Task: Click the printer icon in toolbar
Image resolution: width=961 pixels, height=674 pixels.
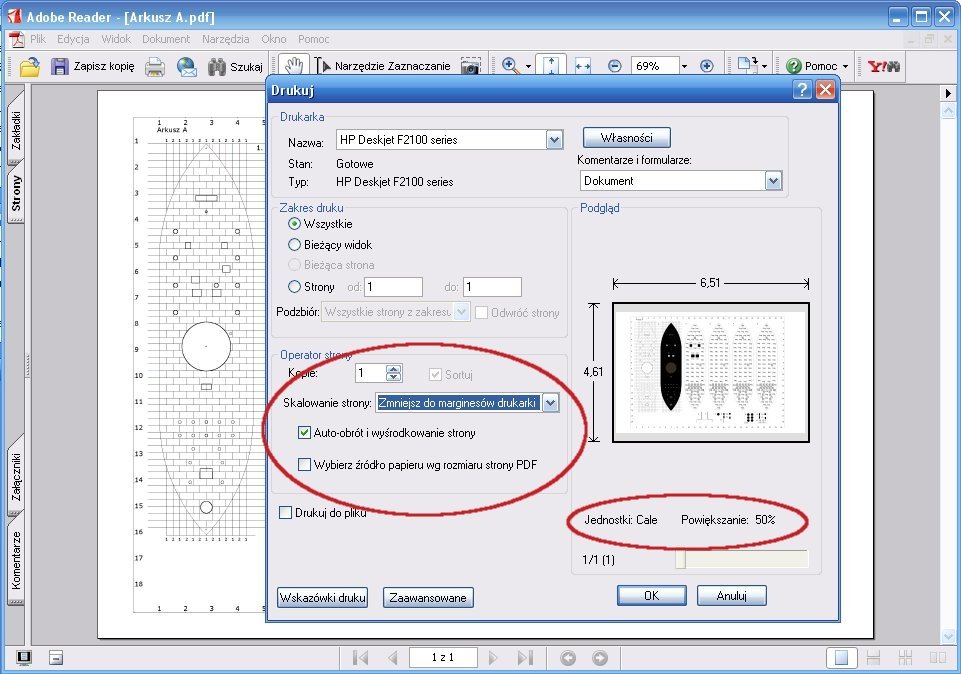Action: click(x=155, y=67)
